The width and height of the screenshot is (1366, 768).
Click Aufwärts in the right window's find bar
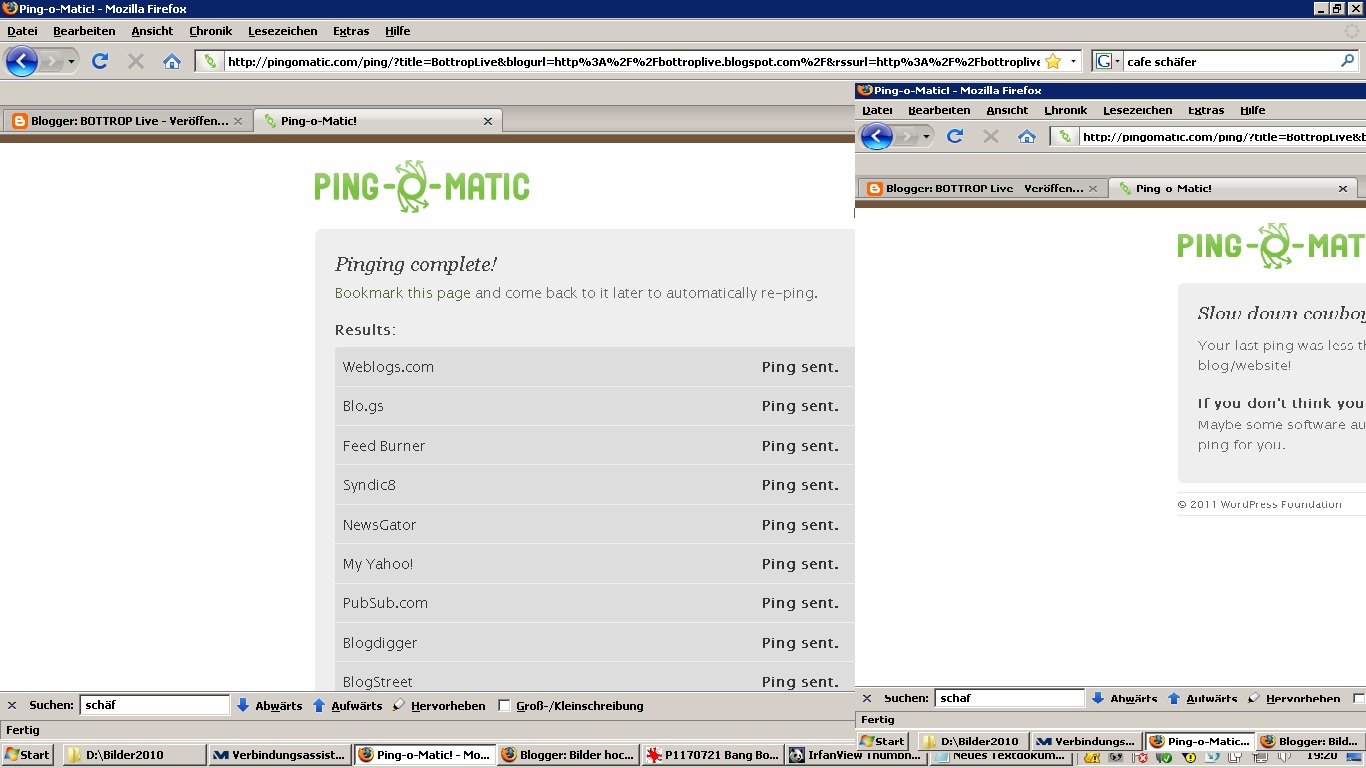tap(1202, 698)
